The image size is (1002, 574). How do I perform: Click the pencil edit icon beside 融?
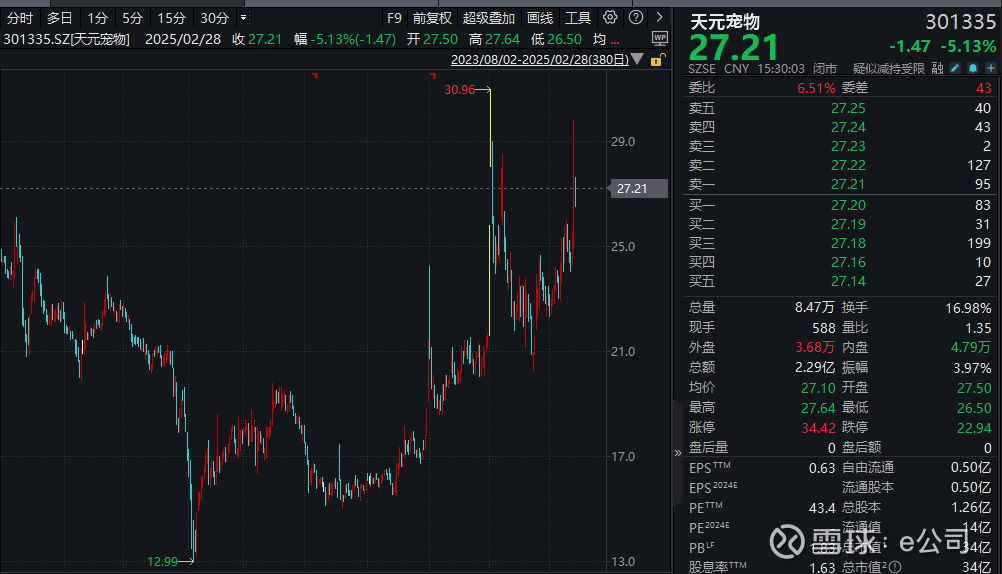(955, 68)
